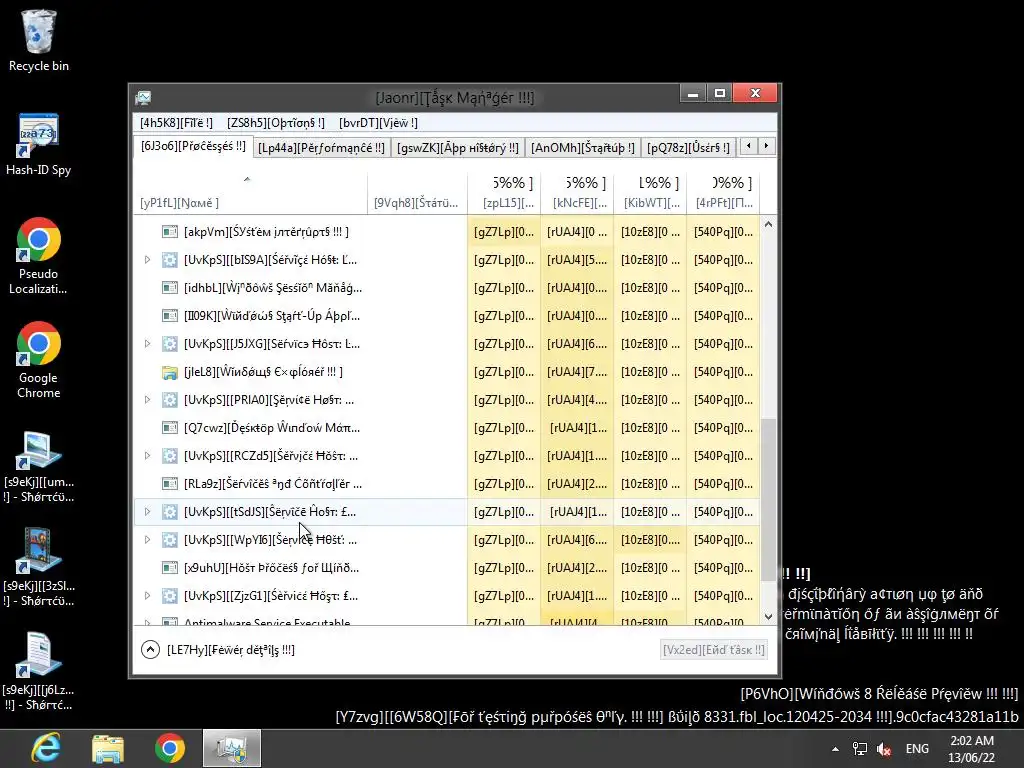
Task: Expand the [RCZd5] Service Host row
Action: point(148,456)
